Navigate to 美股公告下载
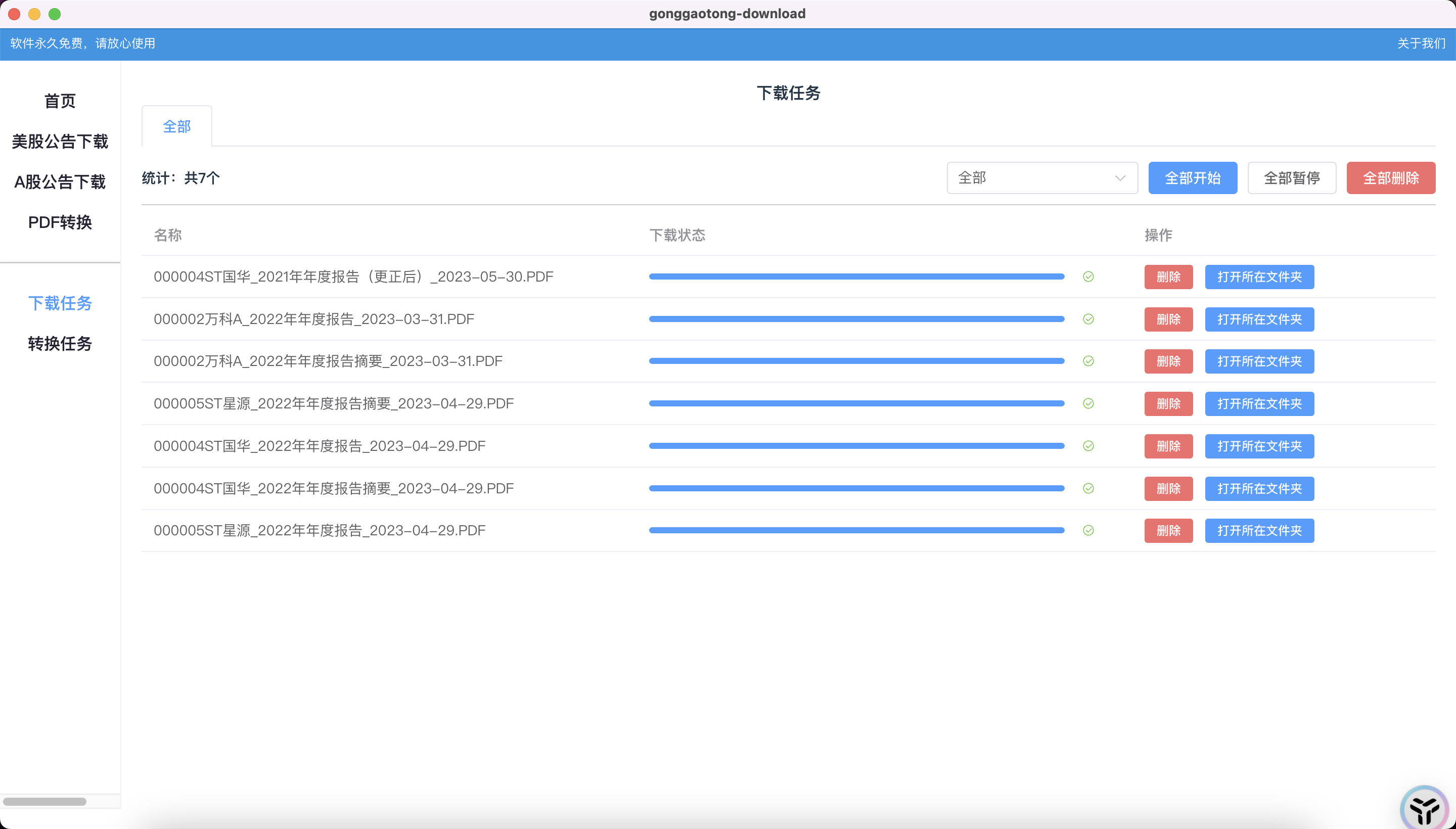Screen dimensions: 1456x829 coord(60,141)
